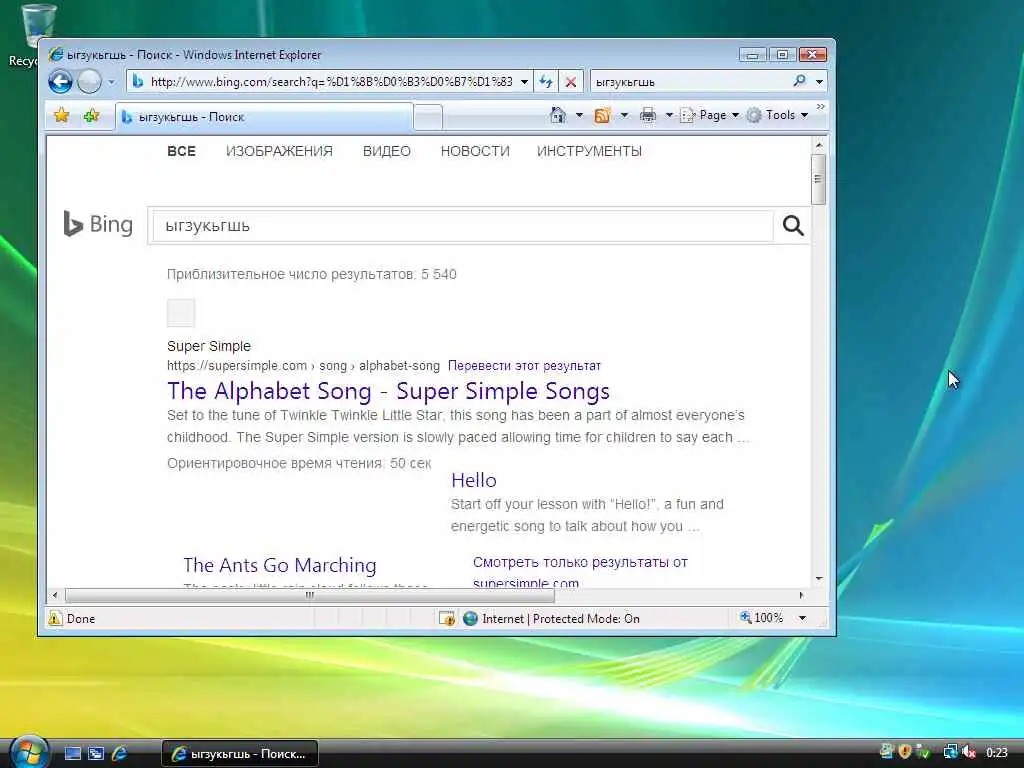Viewport: 1024px width, 768px height.
Task: Click the horizontal scrollbar thumb
Action: click(x=310, y=595)
